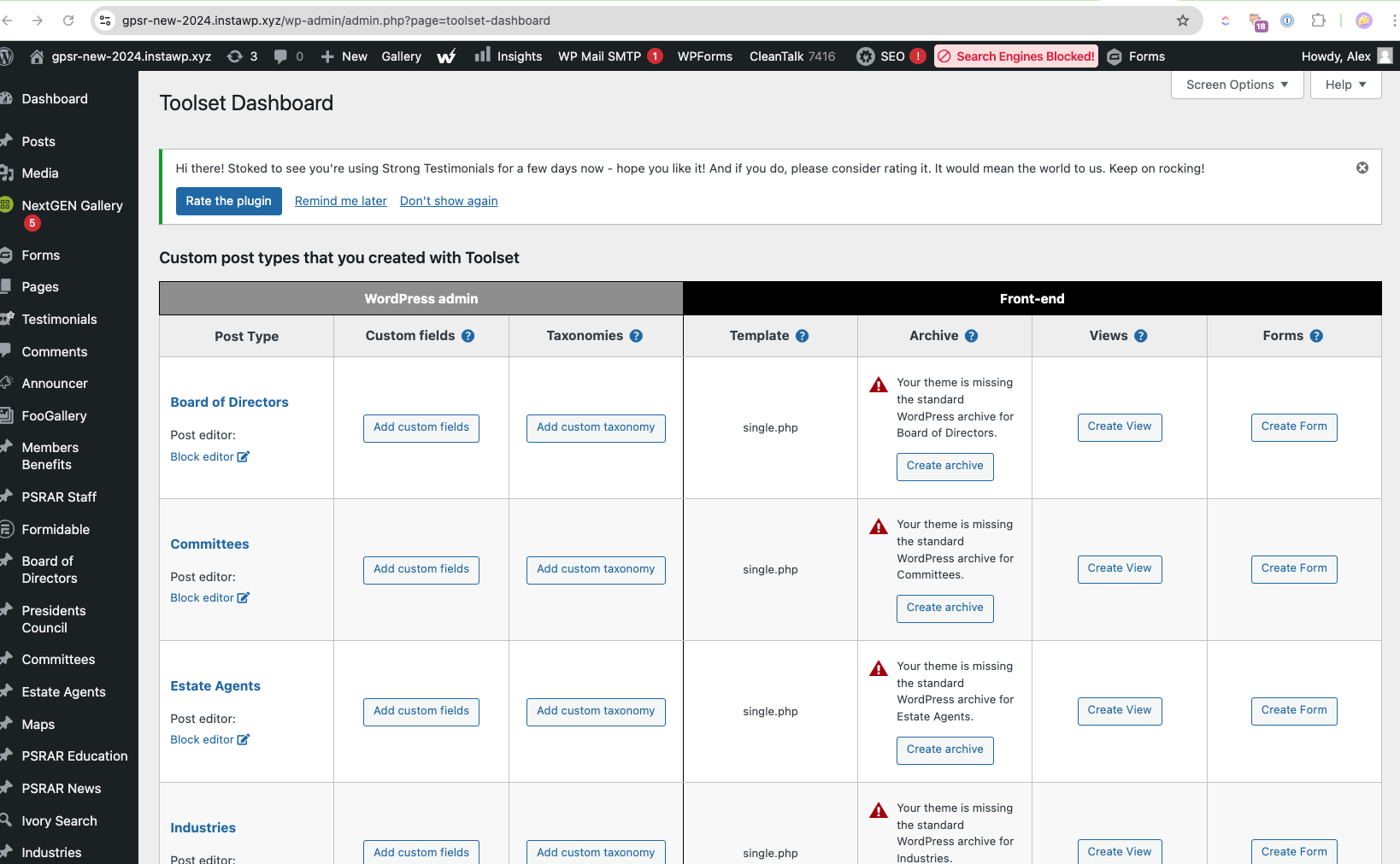Open the comments bubble icon in admin bar

coord(280,56)
